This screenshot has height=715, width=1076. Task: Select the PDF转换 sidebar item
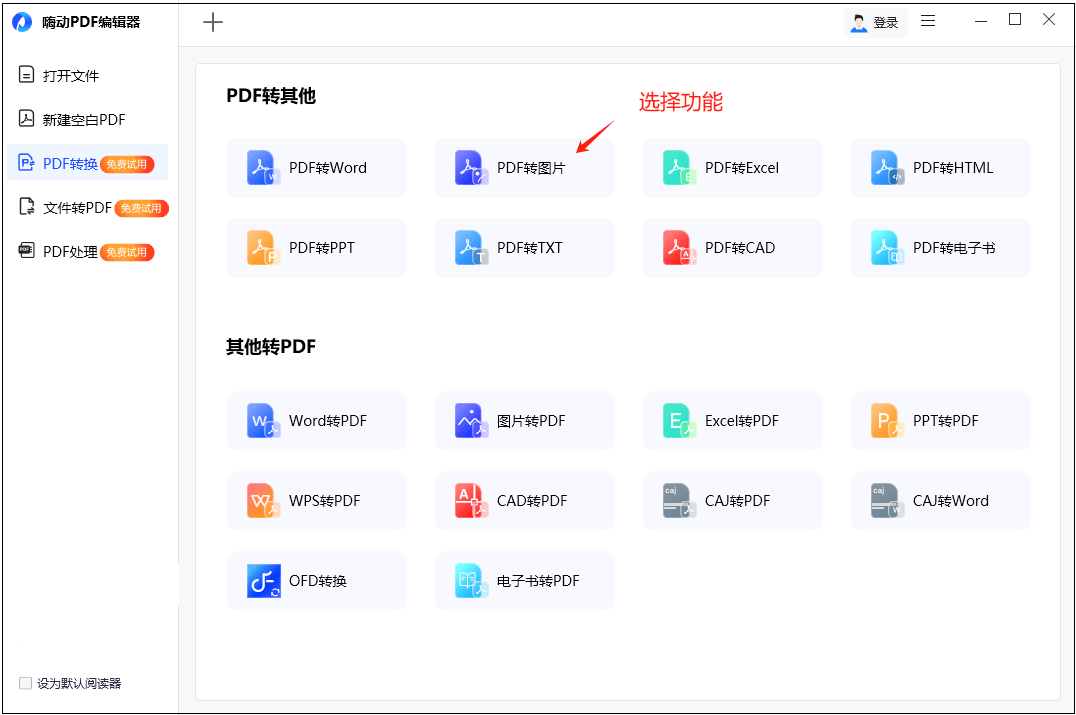pos(70,164)
